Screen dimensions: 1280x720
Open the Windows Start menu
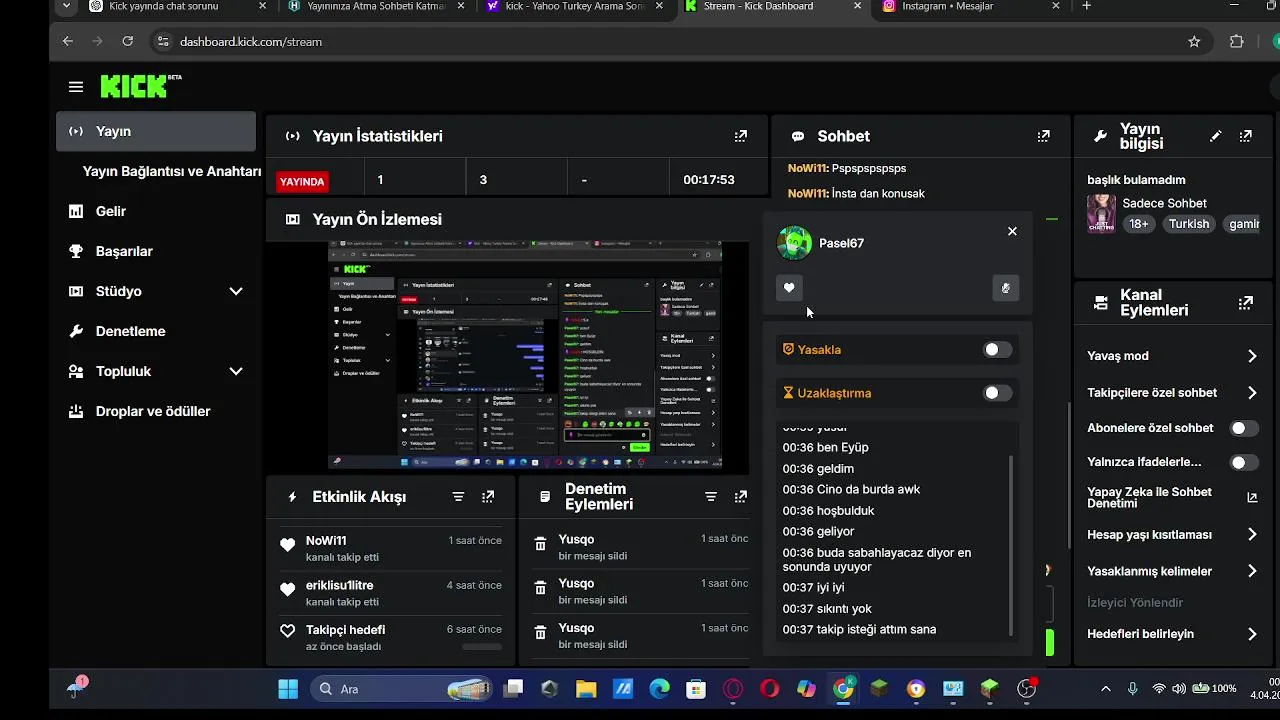(288, 689)
